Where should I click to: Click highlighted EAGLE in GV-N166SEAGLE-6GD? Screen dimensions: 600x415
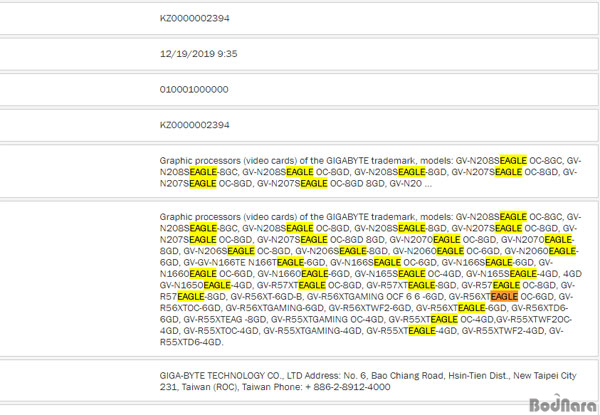click(x=499, y=262)
